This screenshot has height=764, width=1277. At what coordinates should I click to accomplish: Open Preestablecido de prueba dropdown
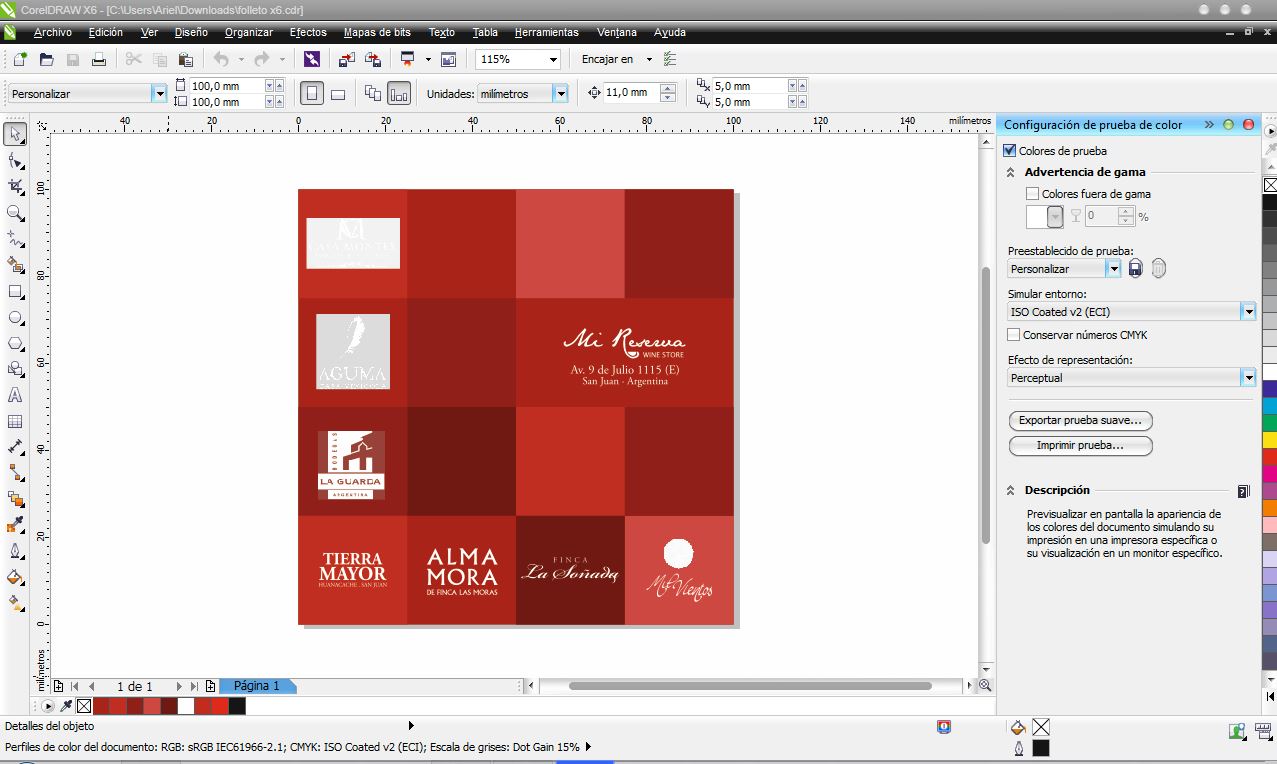[1113, 269]
